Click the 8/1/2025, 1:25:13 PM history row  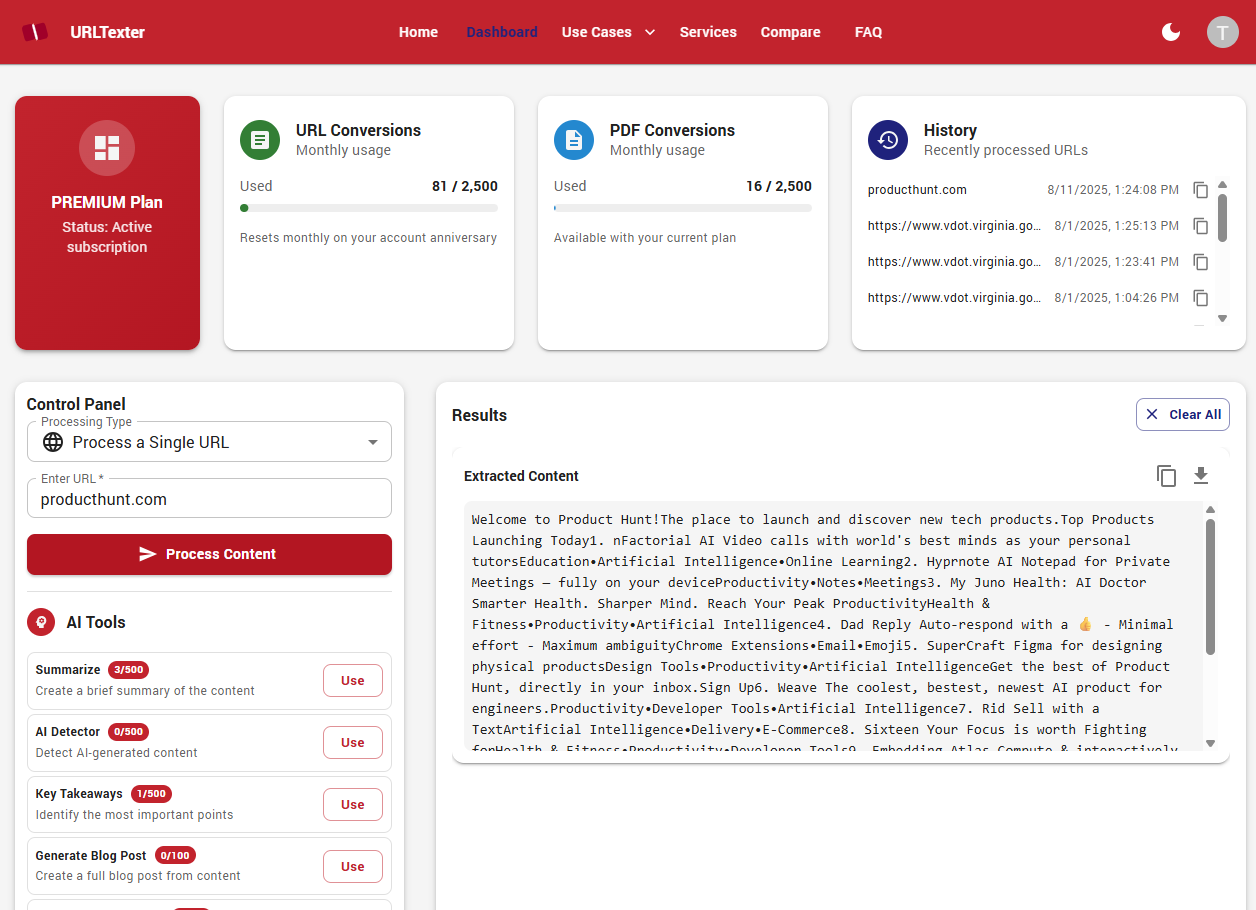pos(1040,226)
